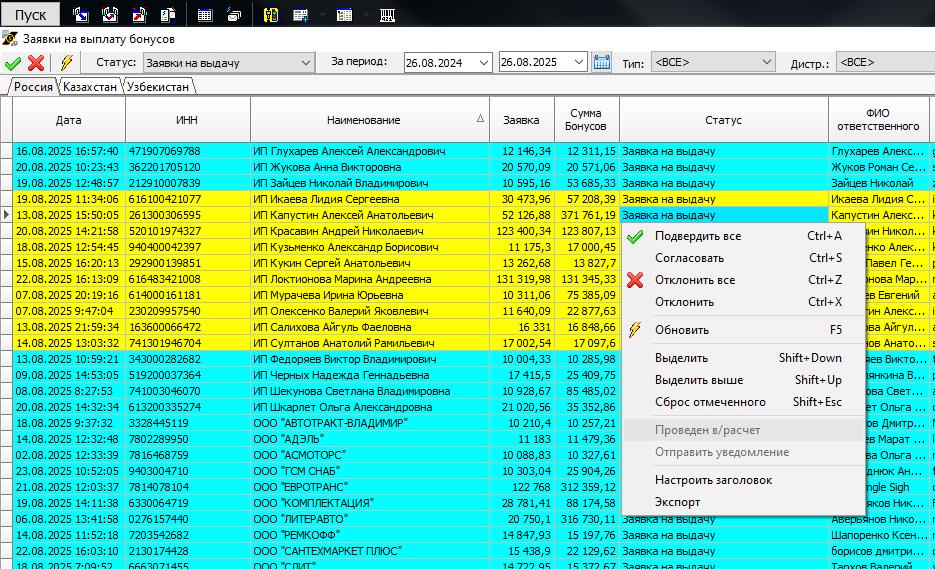This screenshot has height=569, width=935.
Task: Click the red up-arrow export toolbar icon
Action: [x=139, y=14]
